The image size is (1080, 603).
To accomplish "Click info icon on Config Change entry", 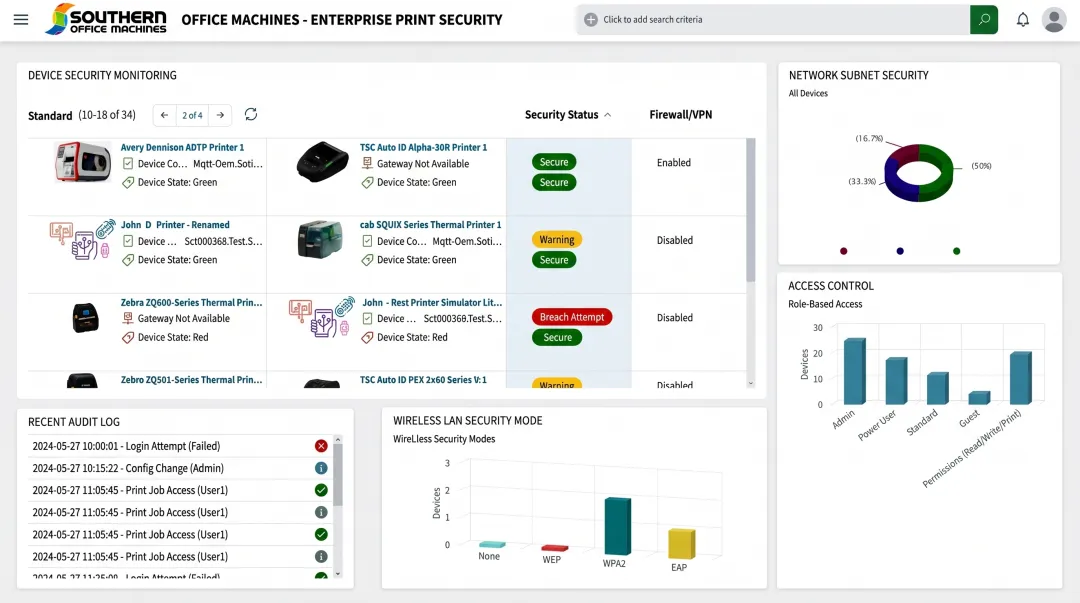I will 321,468.
